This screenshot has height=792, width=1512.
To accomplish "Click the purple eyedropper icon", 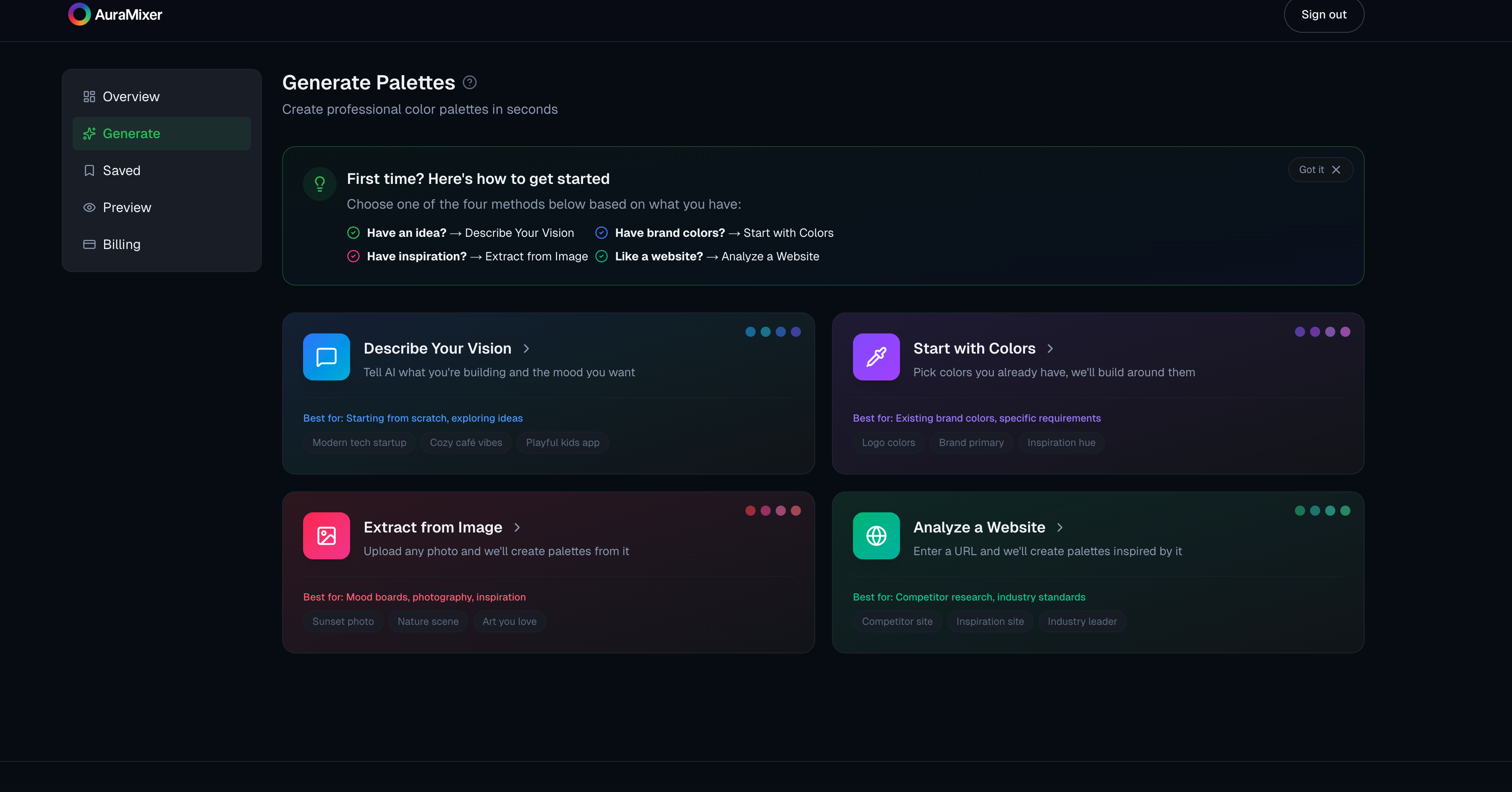I will pyautogui.click(x=876, y=357).
